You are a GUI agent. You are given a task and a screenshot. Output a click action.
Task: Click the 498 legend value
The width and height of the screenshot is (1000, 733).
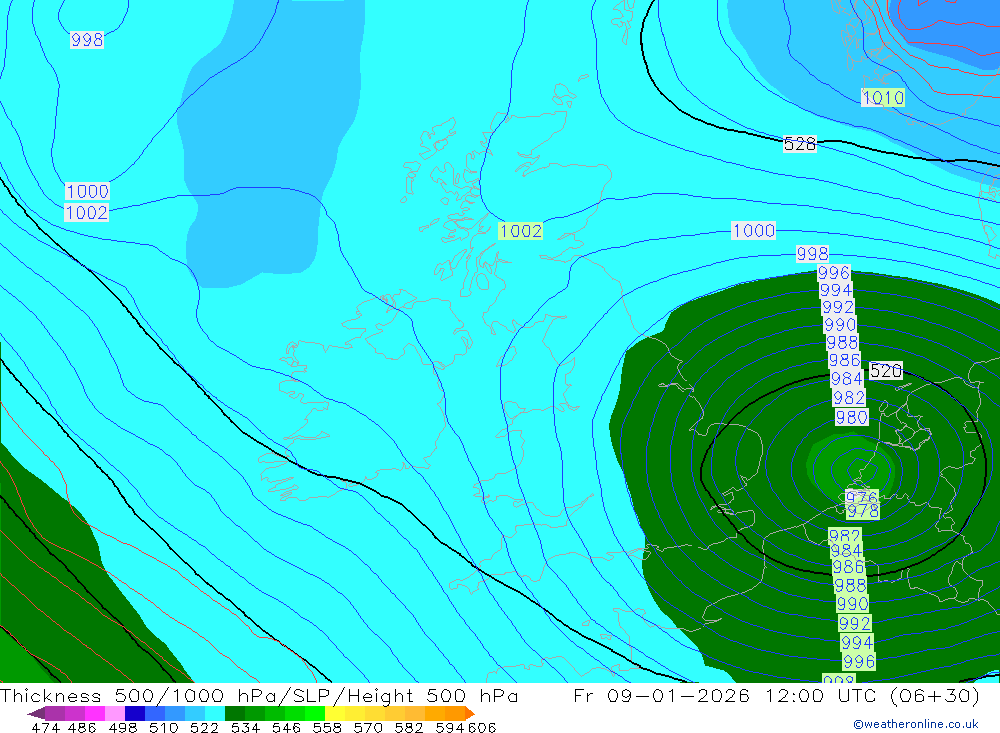pyautogui.click(x=123, y=727)
